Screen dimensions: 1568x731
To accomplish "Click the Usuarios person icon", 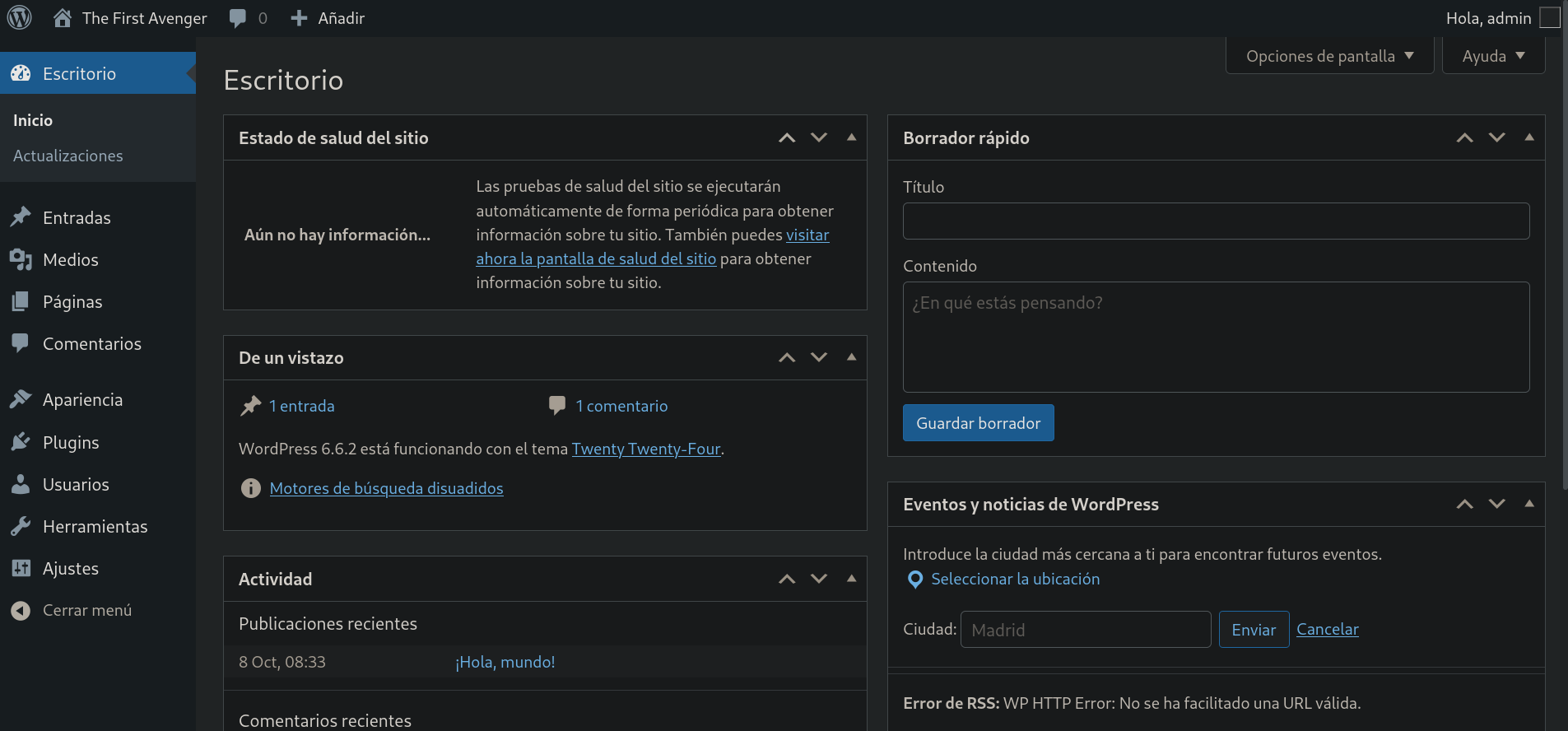I will coord(21,484).
